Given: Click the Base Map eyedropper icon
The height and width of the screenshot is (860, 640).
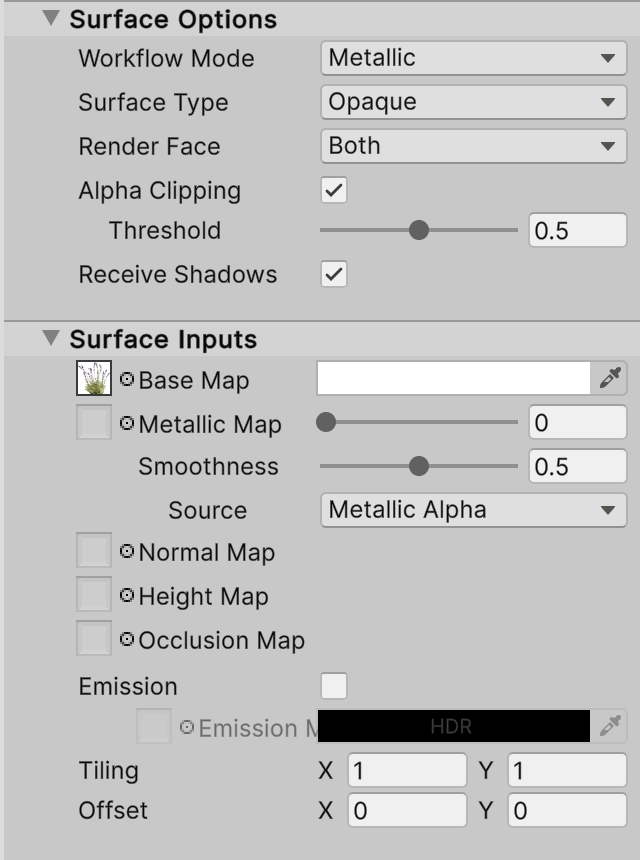Looking at the screenshot, I should [x=610, y=378].
